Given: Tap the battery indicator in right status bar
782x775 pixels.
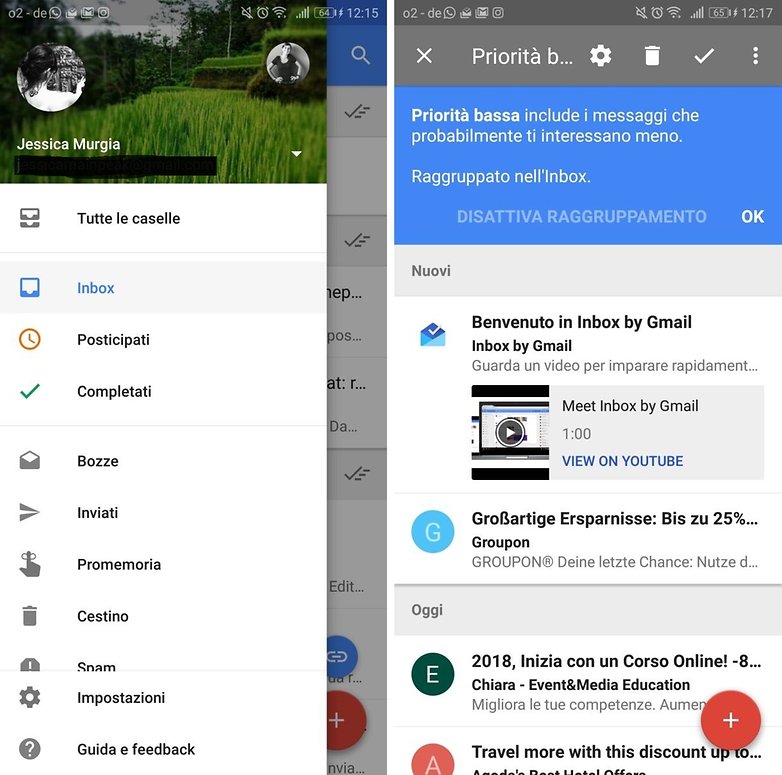Looking at the screenshot, I should tap(719, 12).
